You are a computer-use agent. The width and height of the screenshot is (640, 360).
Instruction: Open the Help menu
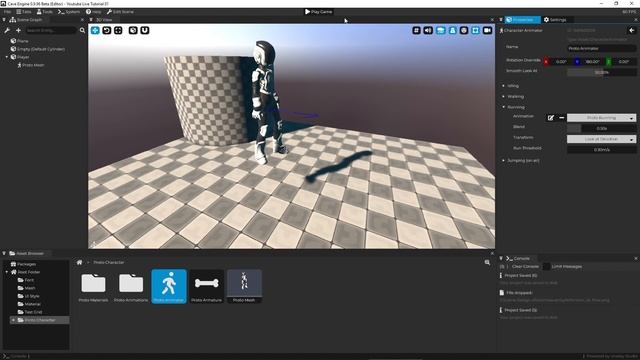93,12
